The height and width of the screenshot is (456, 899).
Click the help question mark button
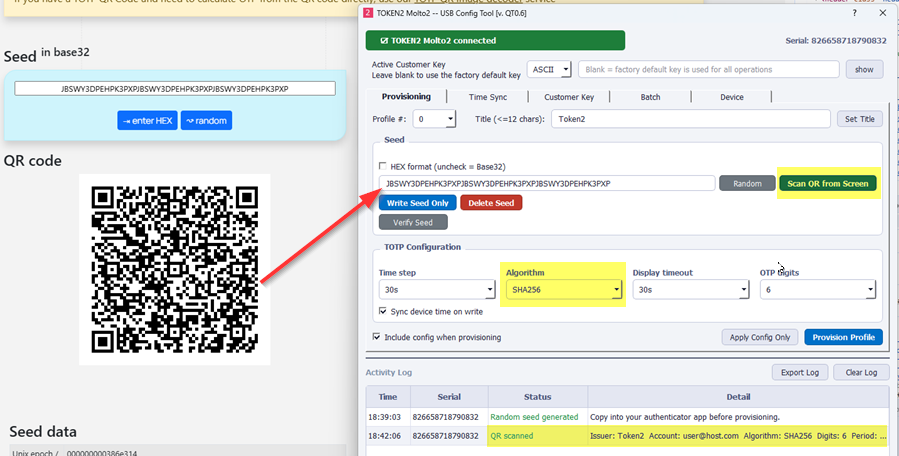pyautogui.click(x=853, y=12)
